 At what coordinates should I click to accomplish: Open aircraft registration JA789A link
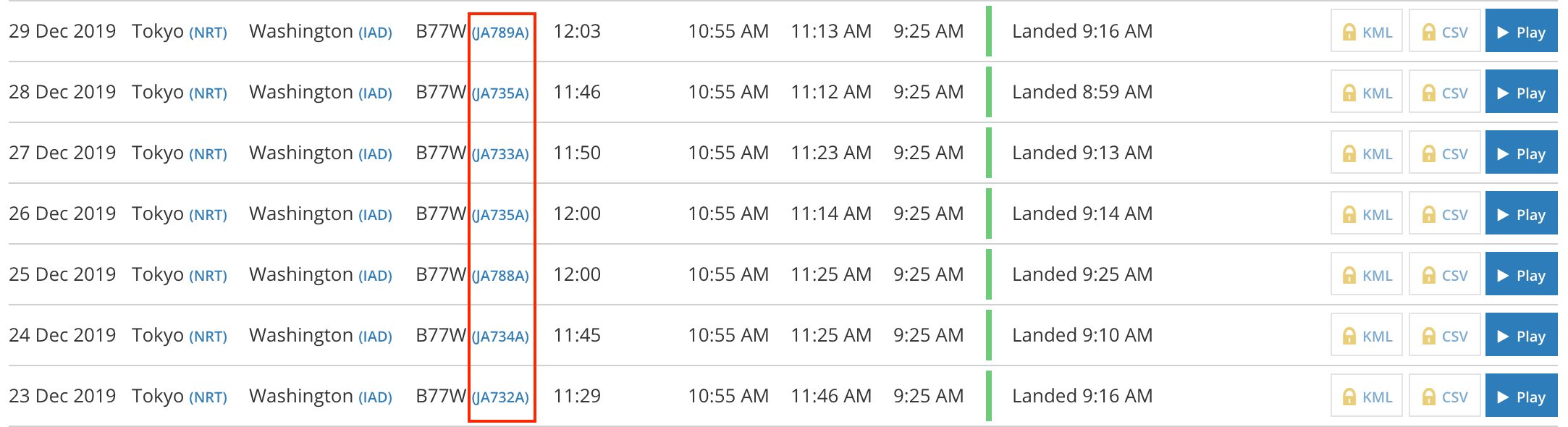[500, 33]
